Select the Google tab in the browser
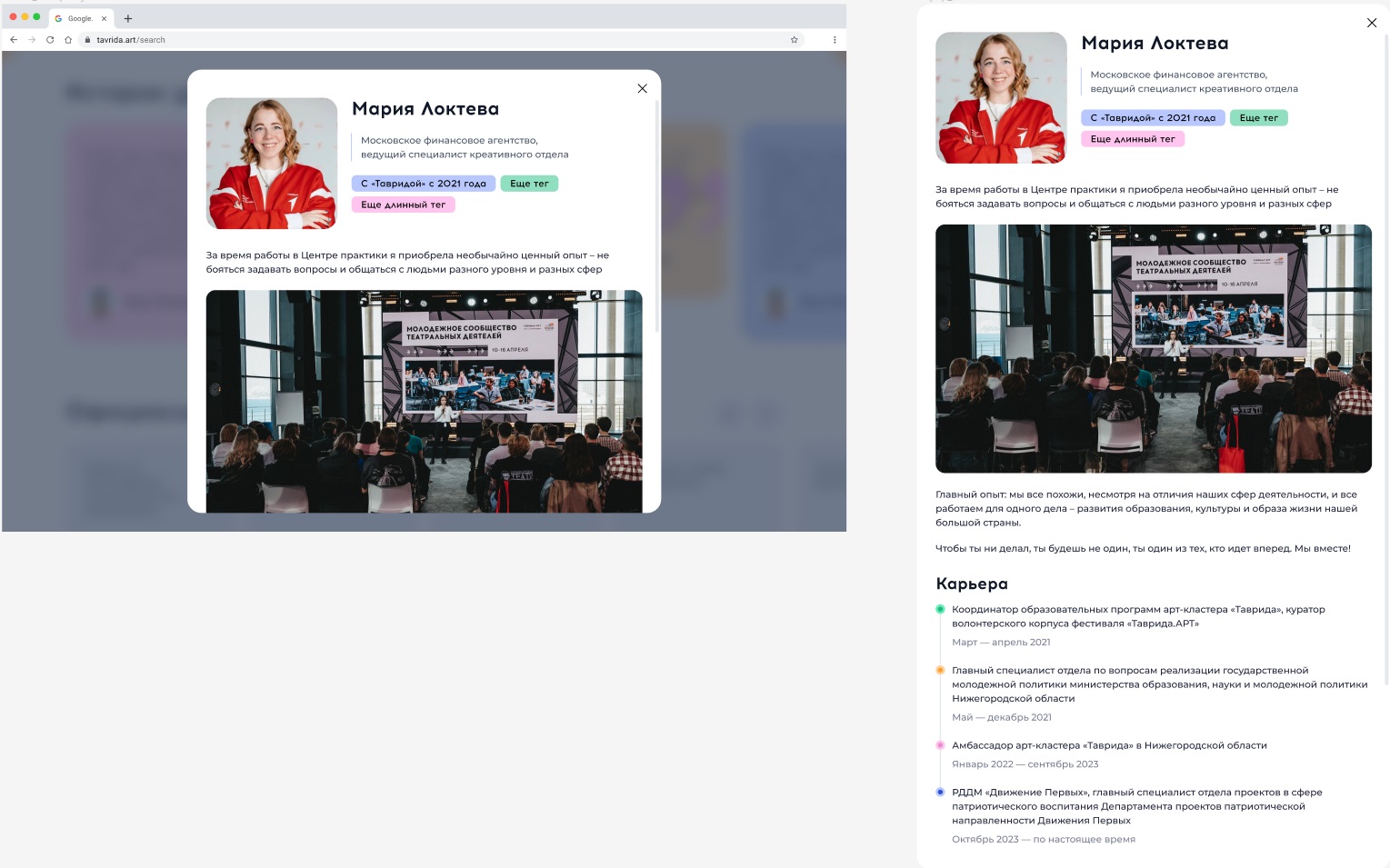This screenshot has width=1390, height=868. tap(78, 18)
